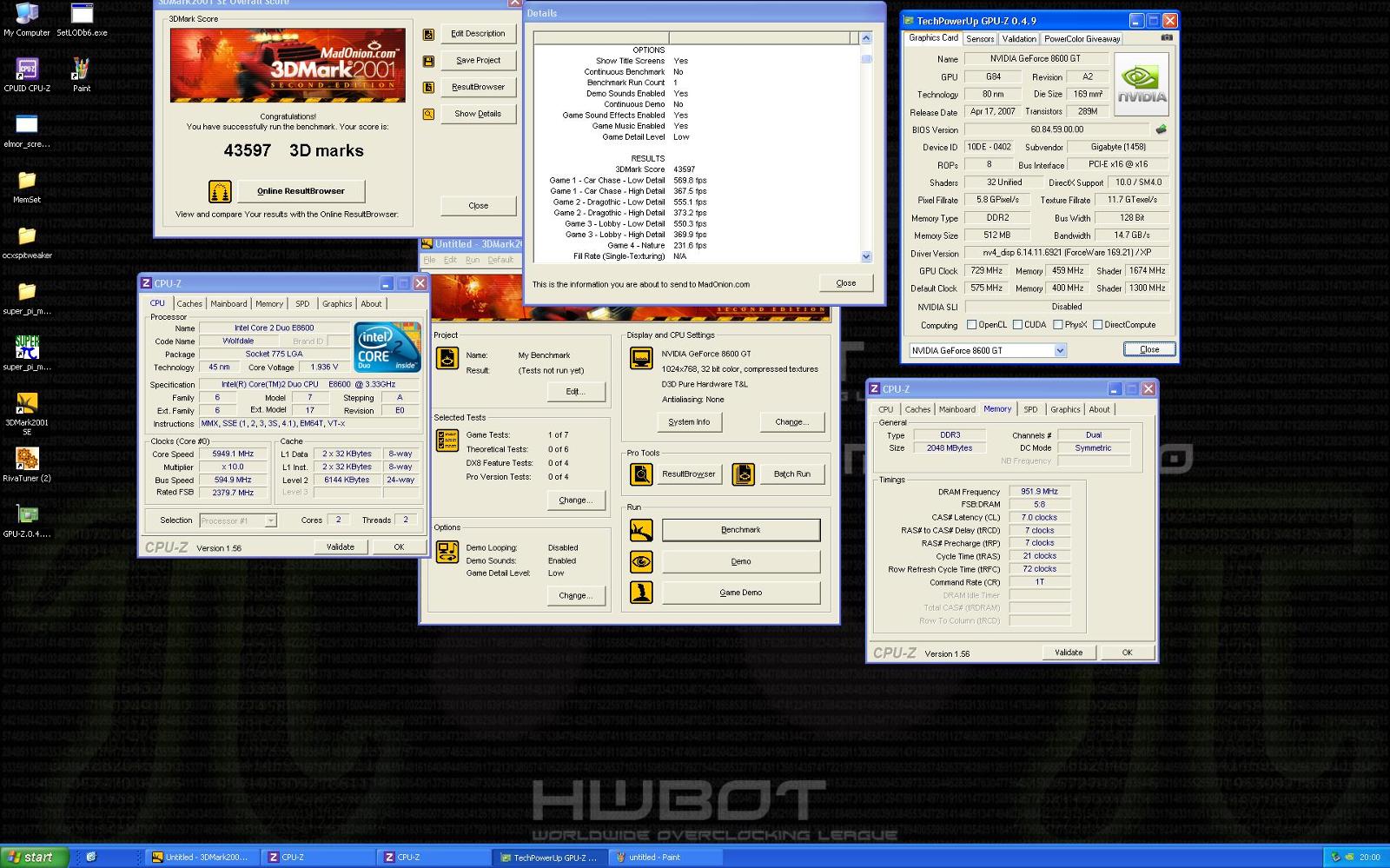Click Edit button in Project section
This screenshot has width=1390, height=868.
click(x=575, y=392)
